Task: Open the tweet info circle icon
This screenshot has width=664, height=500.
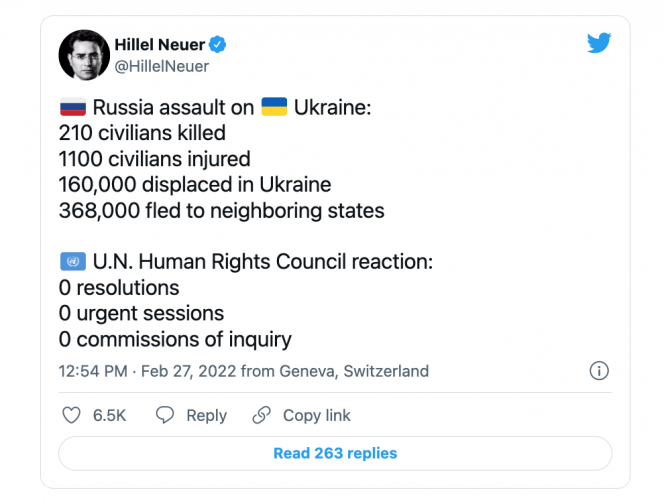Action: pos(599,371)
